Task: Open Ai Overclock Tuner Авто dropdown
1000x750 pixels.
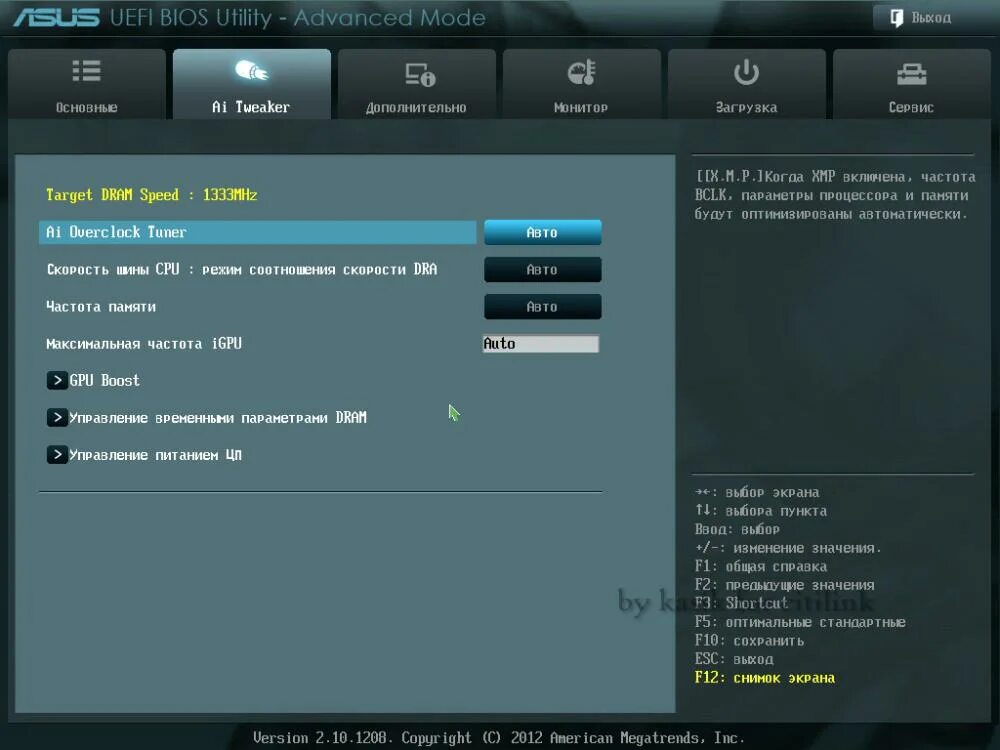Action: 543,233
